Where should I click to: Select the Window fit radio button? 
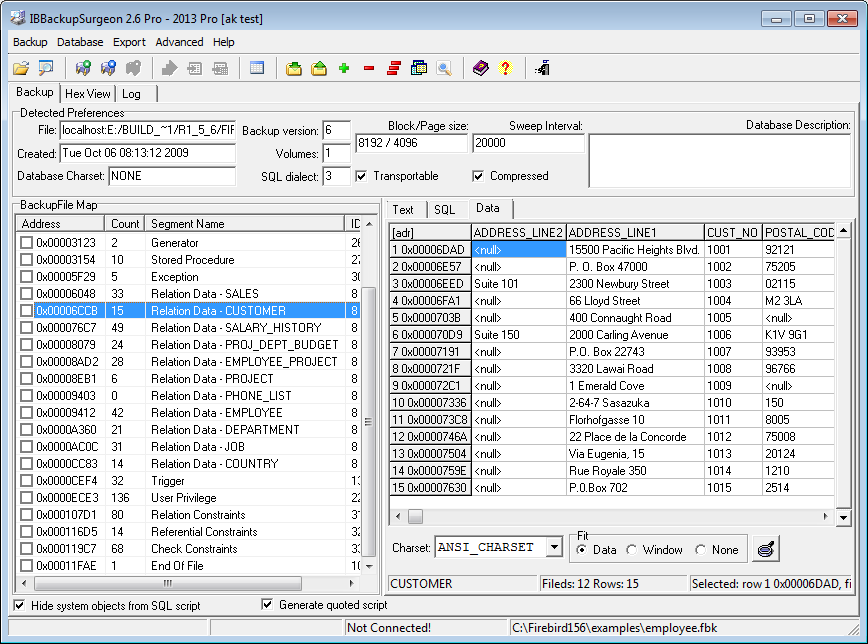coord(632,550)
